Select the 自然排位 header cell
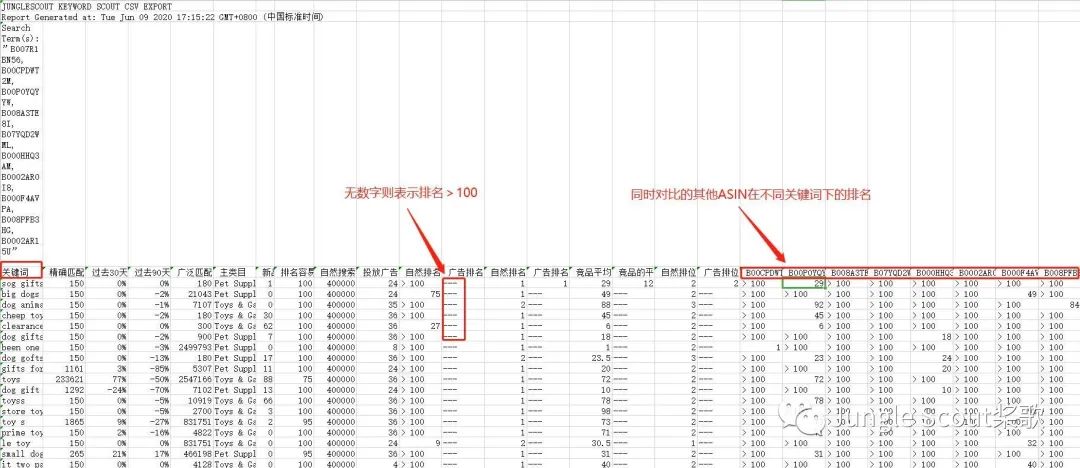This screenshot has height=468, width=1080. click(x=678, y=273)
